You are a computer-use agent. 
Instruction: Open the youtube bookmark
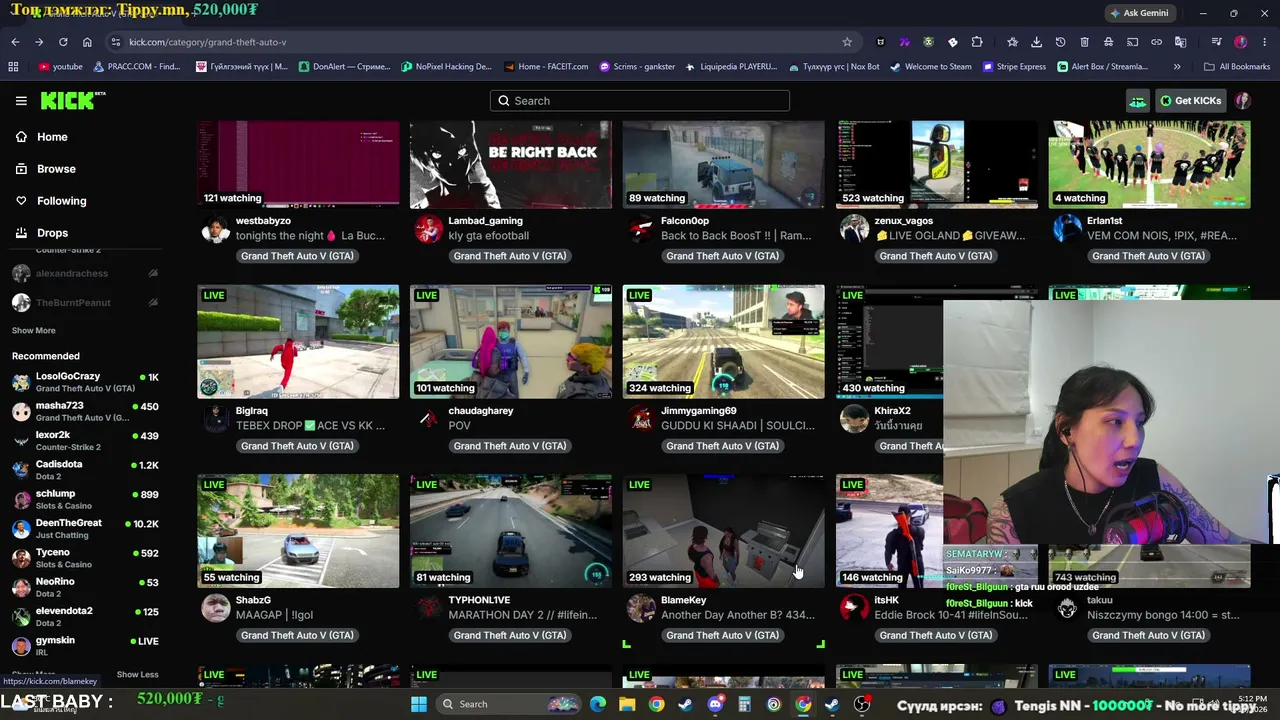(60, 67)
